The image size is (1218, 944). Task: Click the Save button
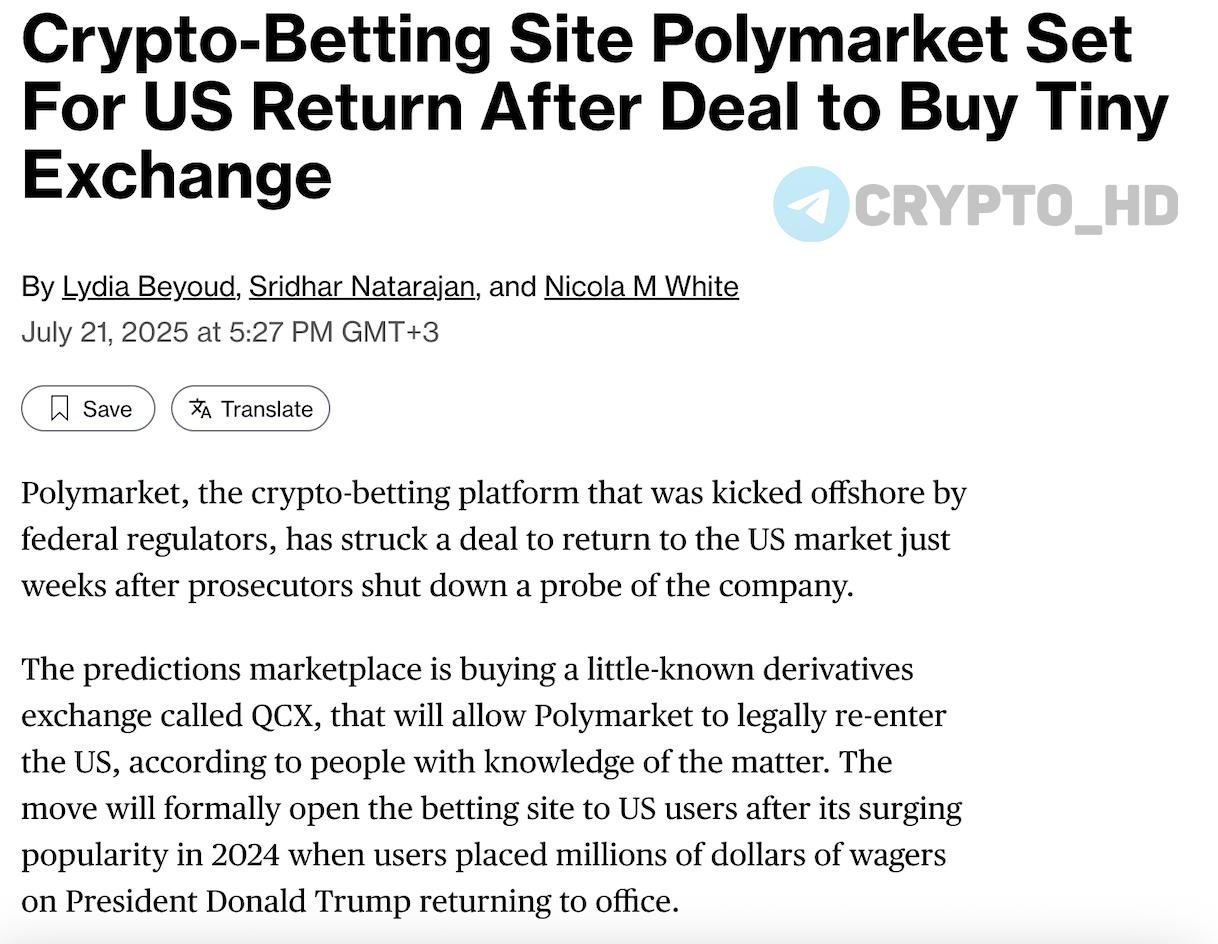tap(88, 408)
